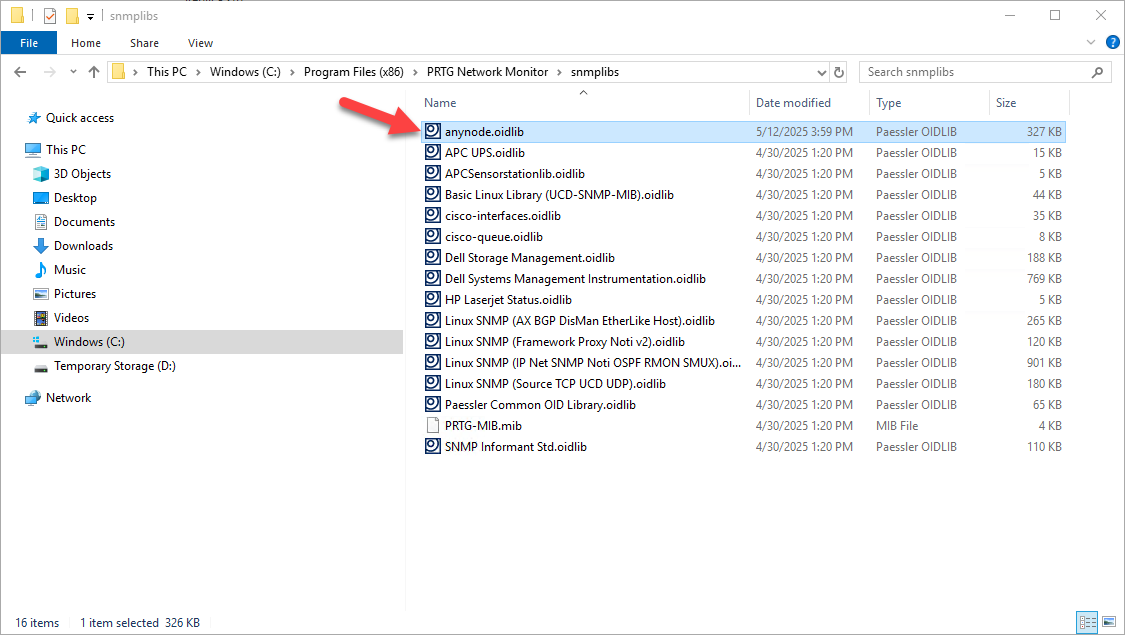Refresh the snmplibs folder view

[839, 71]
